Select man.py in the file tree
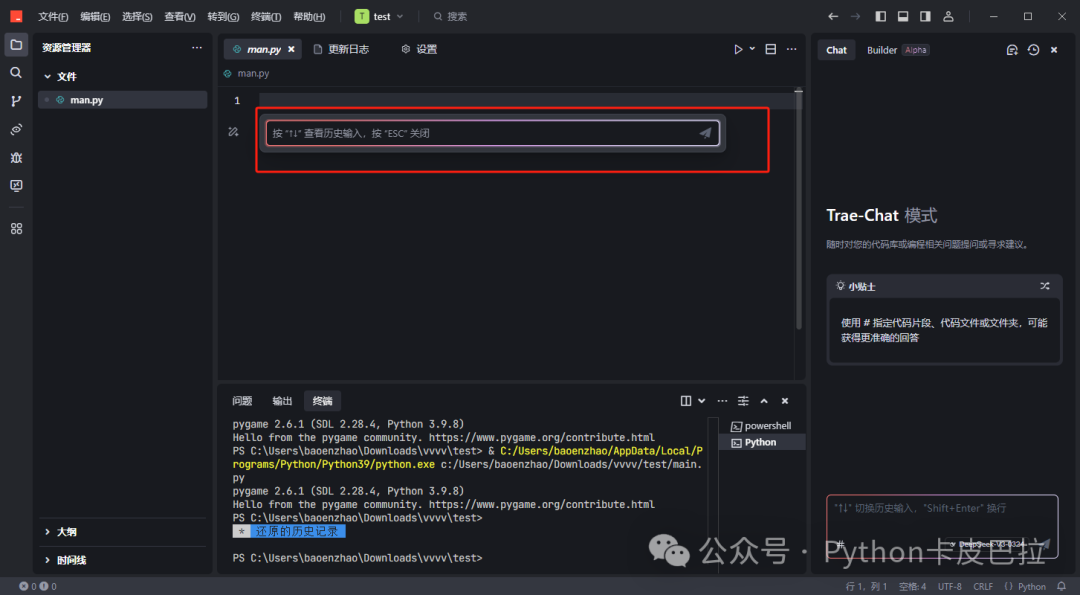 [x=123, y=100]
